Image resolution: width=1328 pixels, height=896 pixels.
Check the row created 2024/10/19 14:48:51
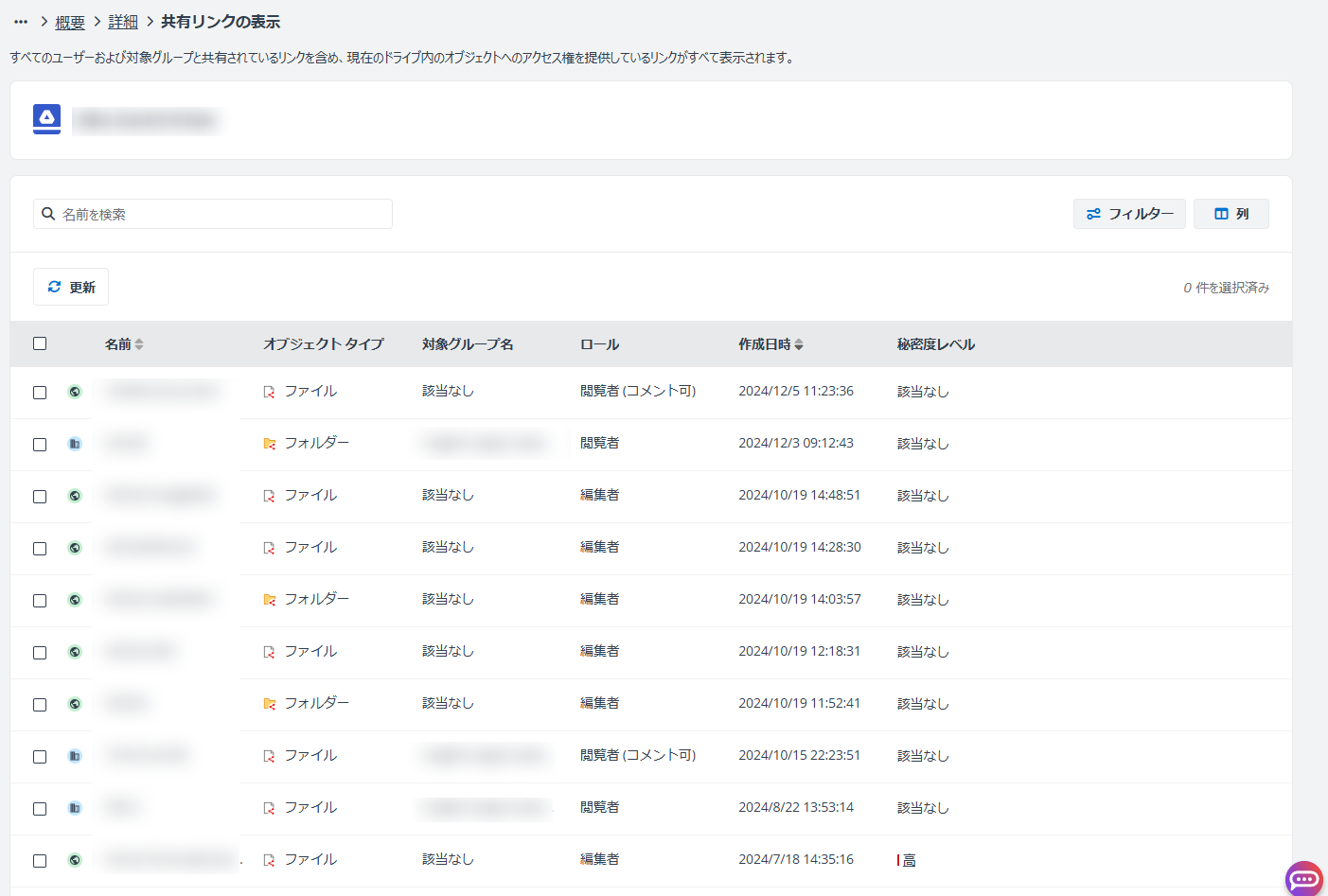coord(40,497)
